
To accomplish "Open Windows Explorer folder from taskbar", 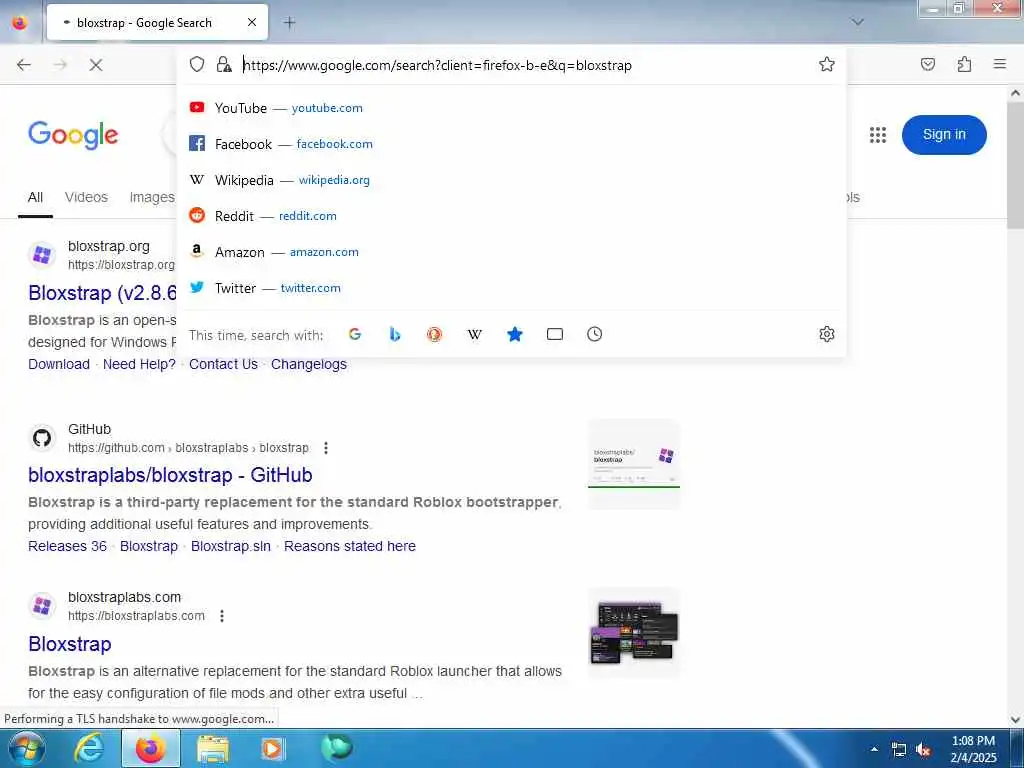I will point(213,748).
